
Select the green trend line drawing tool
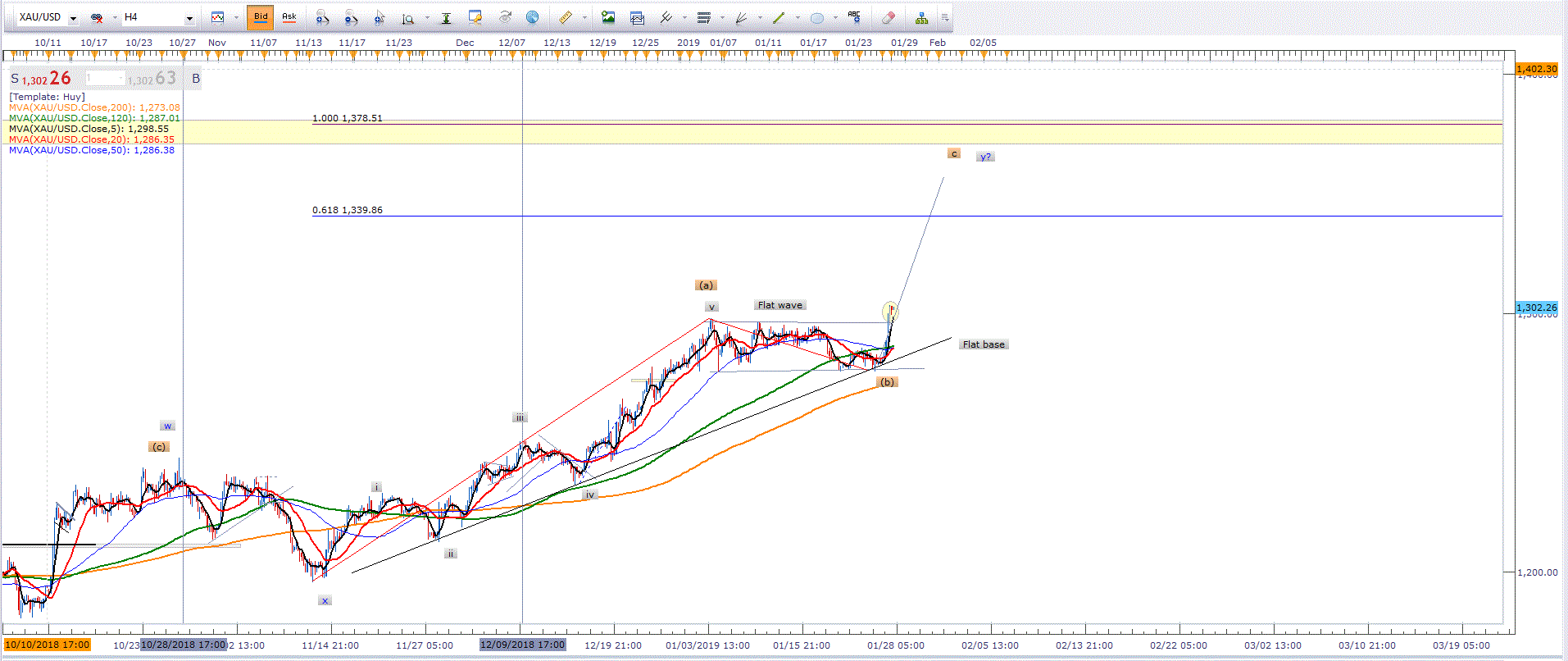click(778, 17)
